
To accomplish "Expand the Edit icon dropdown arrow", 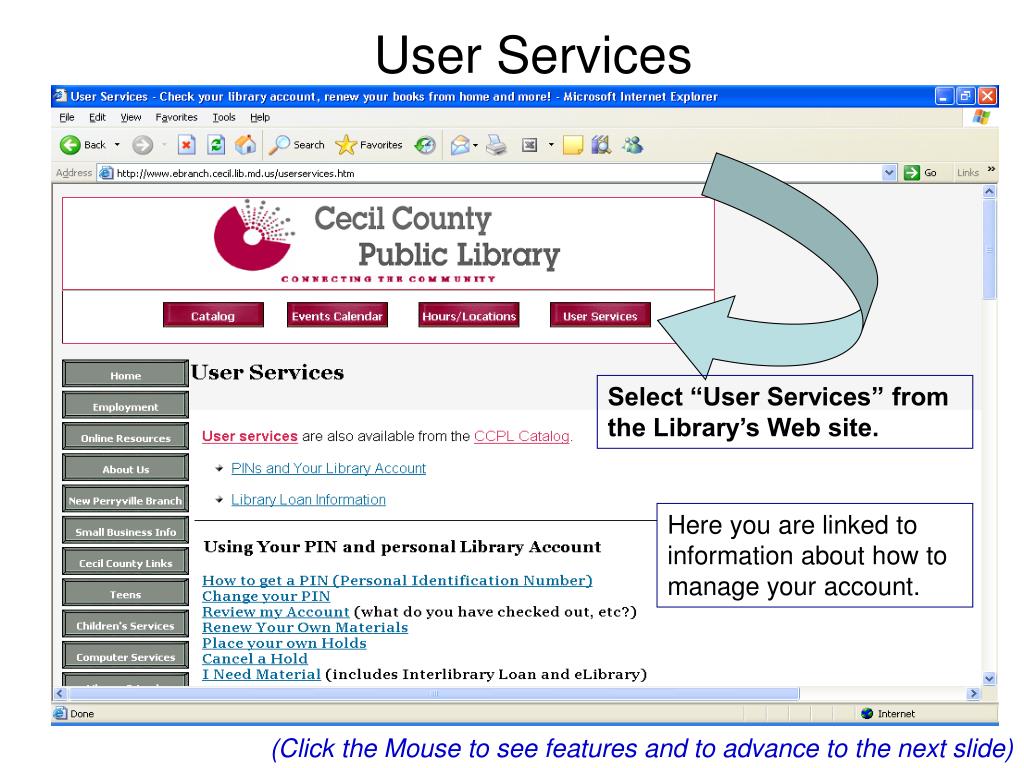I will pos(551,144).
